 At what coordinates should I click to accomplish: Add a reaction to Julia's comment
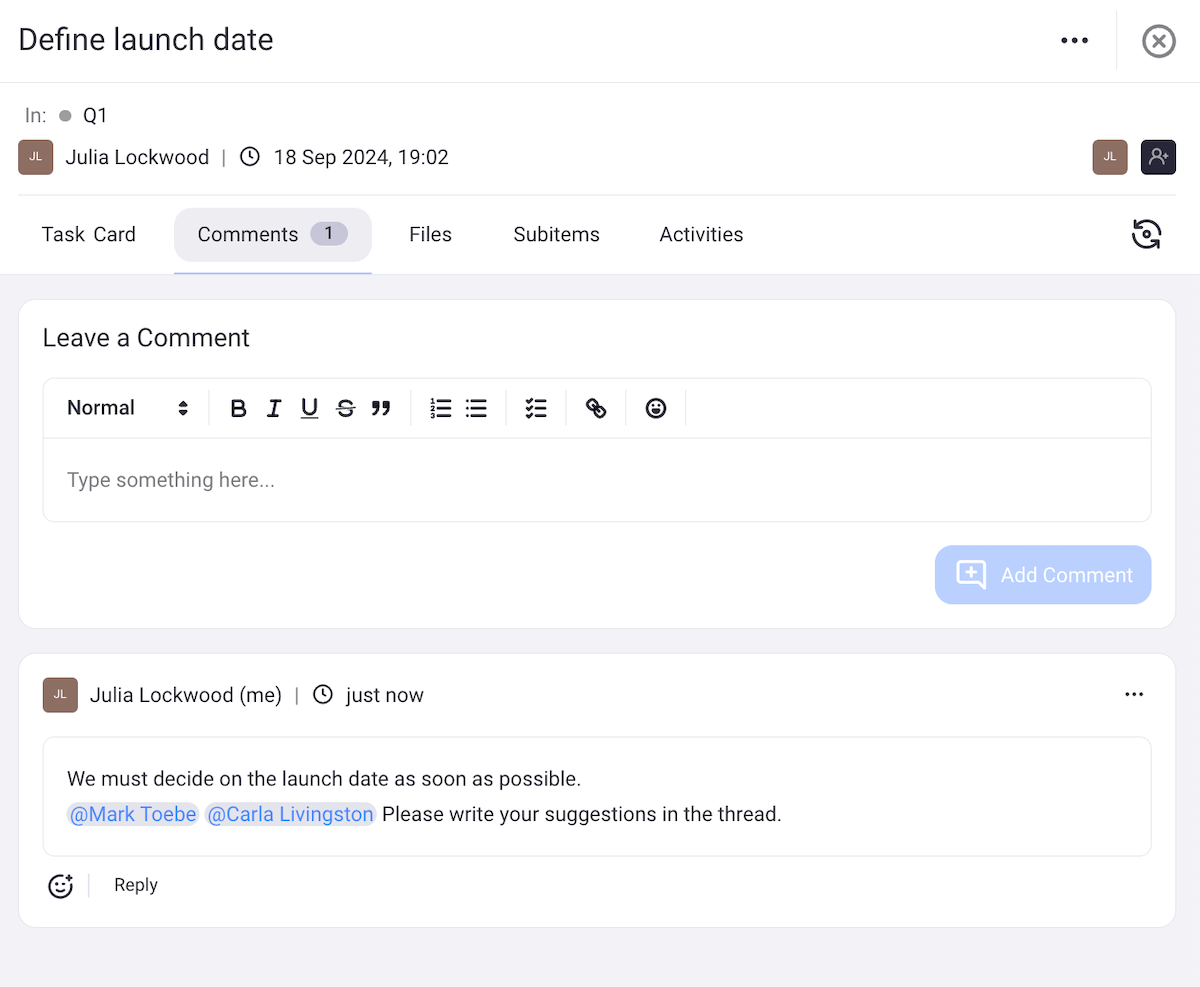point(61,886)
